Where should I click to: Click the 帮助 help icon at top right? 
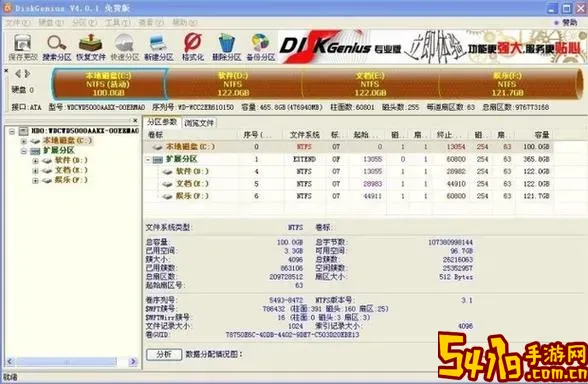click(x=566, y=22)
